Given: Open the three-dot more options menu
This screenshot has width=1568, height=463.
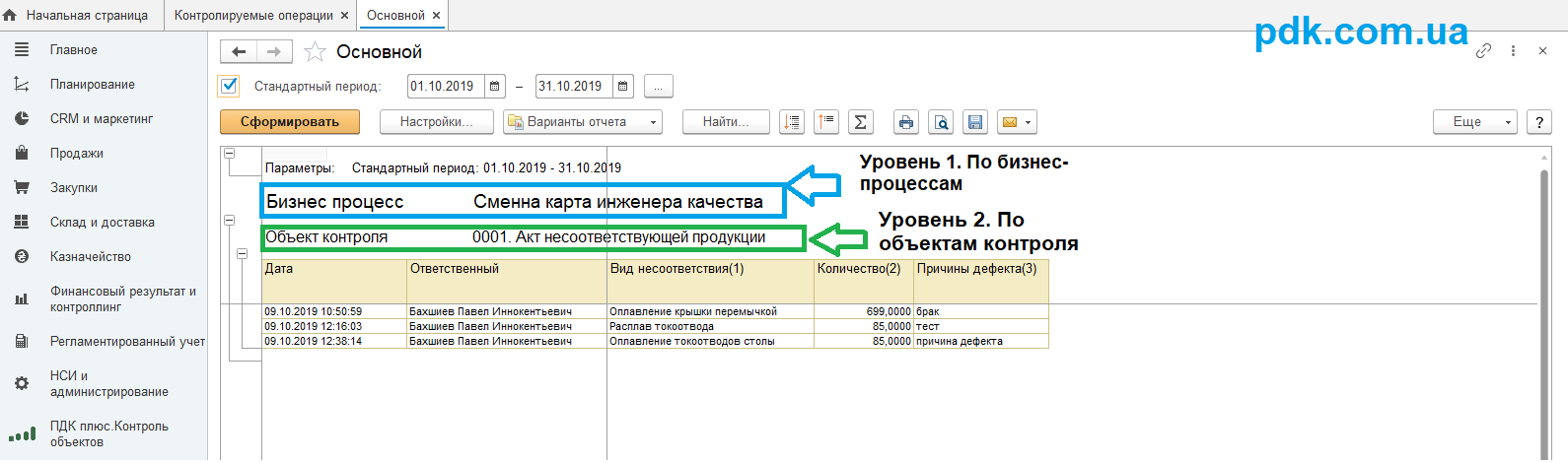Looking at the screenshot, I should pyautogui.click(x=1513, y=51).
